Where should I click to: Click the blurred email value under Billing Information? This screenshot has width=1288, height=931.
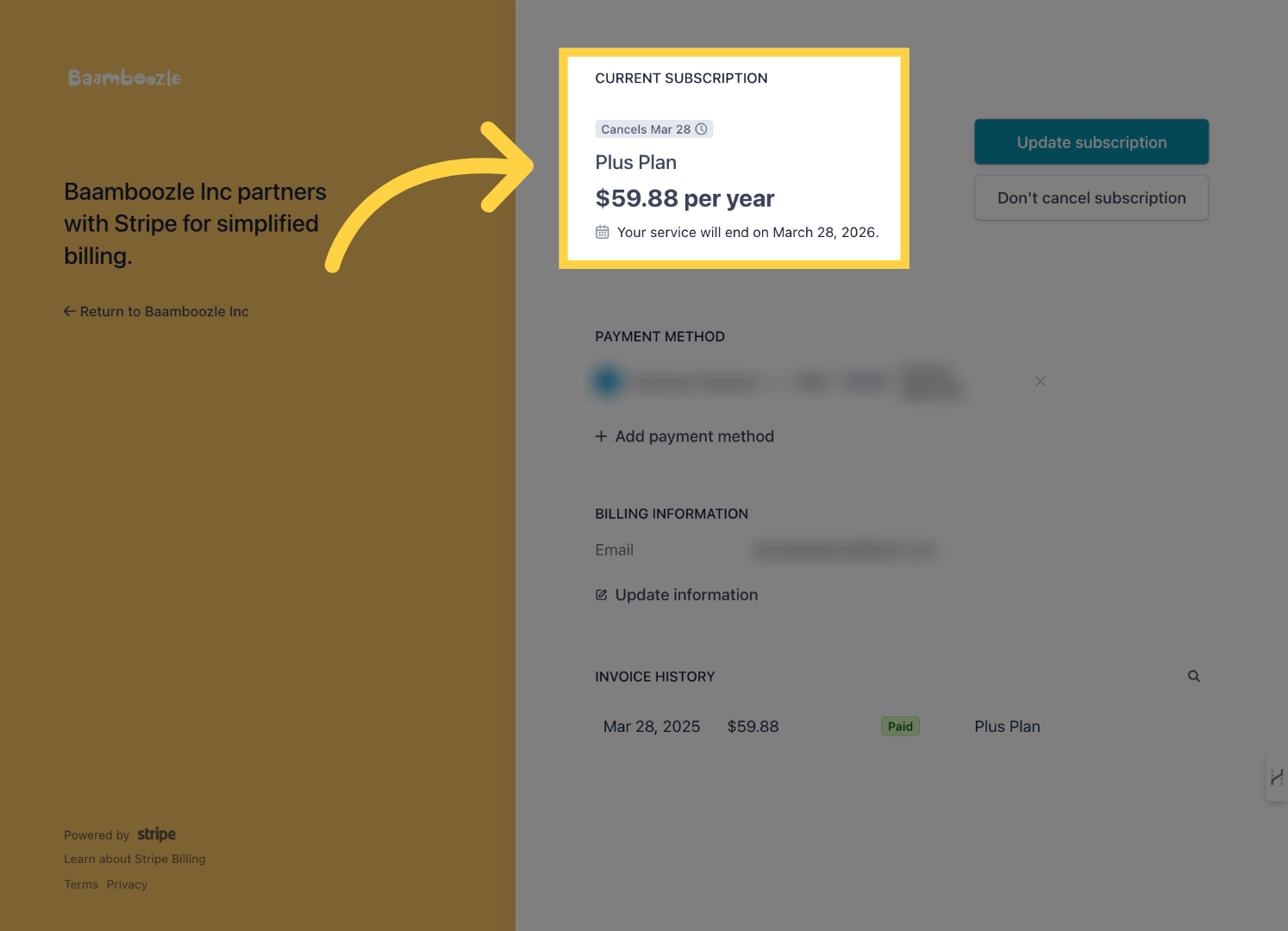coord(844,549)
